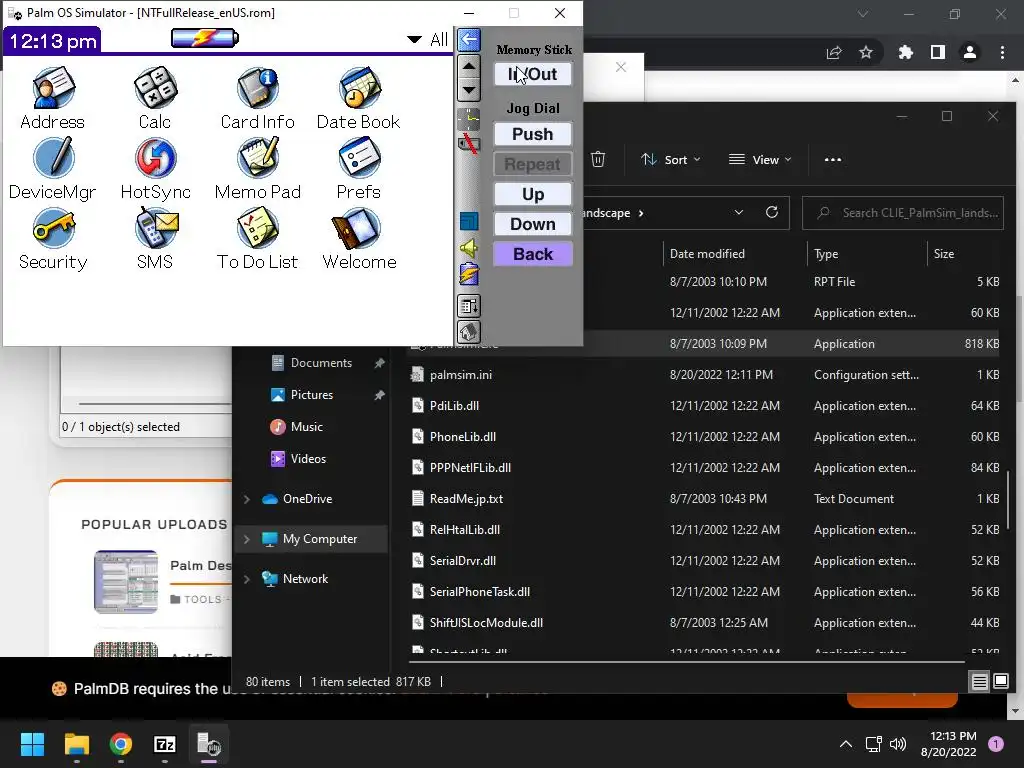Click the delete trash icon in File Explorer
1024x768 pixels.
(598, 159)
